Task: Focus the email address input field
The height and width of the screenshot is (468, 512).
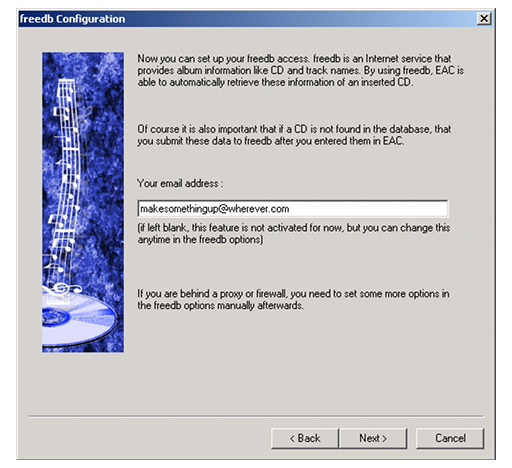Action: [293, 209]
